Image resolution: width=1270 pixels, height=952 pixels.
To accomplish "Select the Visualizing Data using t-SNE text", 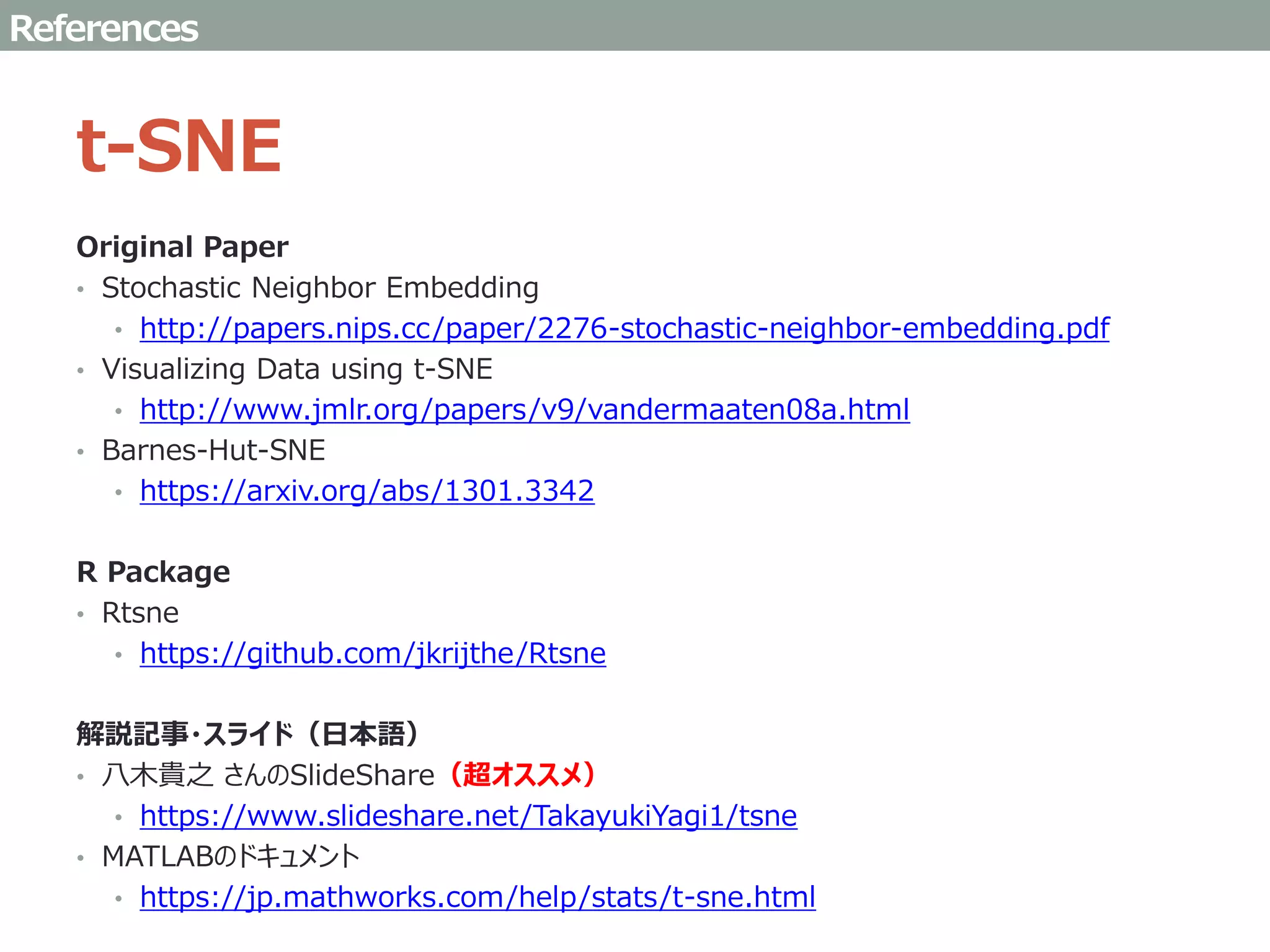I will point(297,369).
